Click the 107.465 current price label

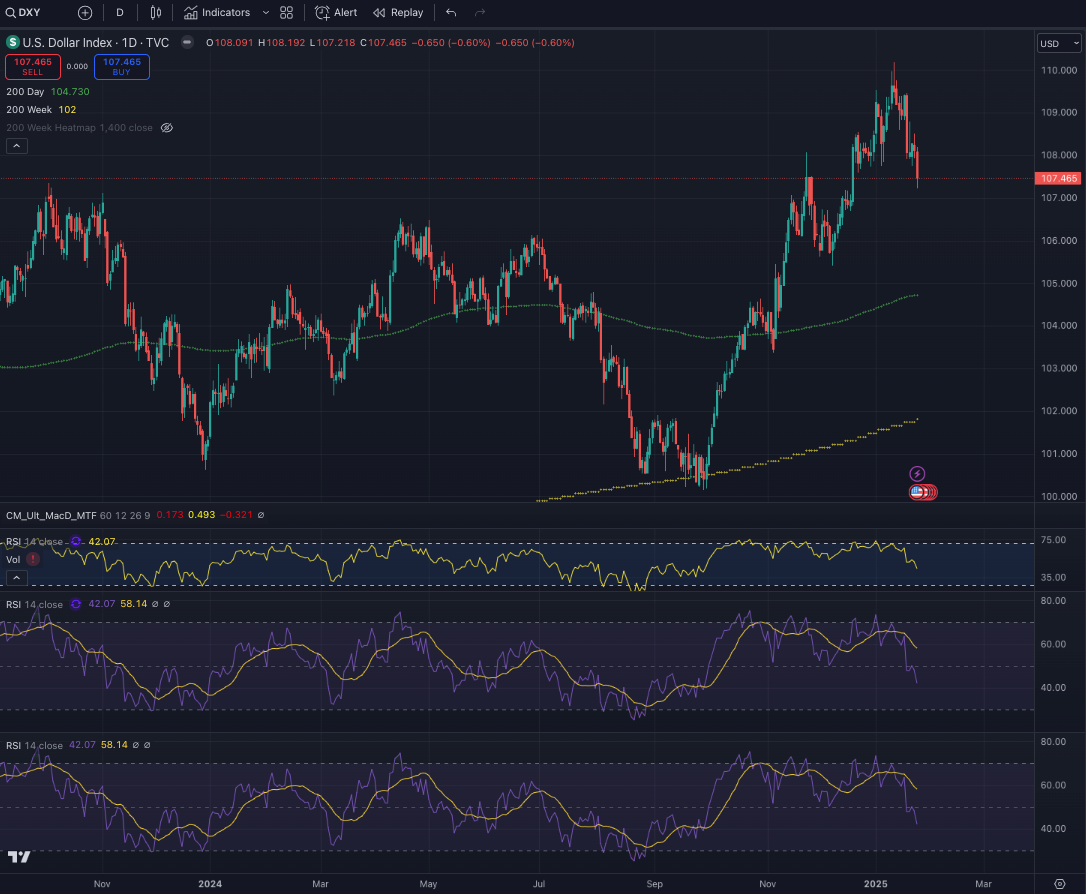click(1058, 179)
